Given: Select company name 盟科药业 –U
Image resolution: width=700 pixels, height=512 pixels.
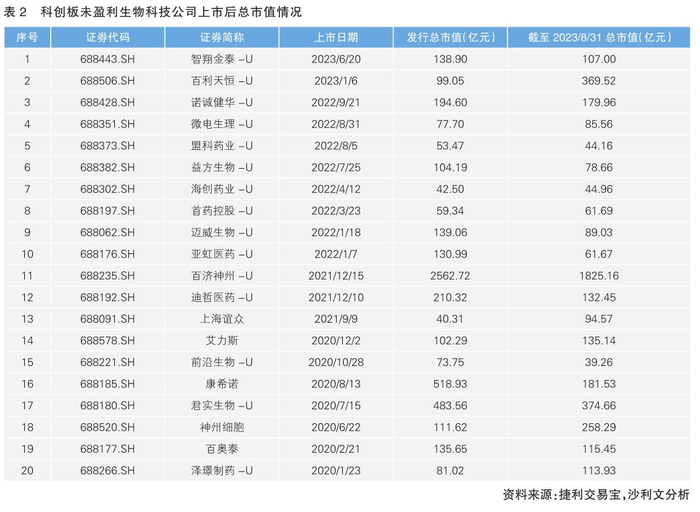Looking at the screenshot, I should [222, 146].
